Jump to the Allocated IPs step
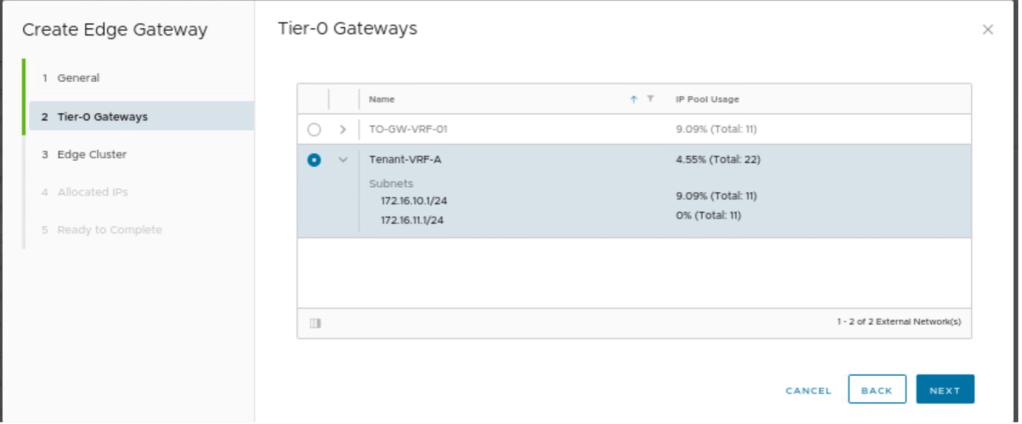The height and width of the screenshot is (424, 1022). coord(92,192)
